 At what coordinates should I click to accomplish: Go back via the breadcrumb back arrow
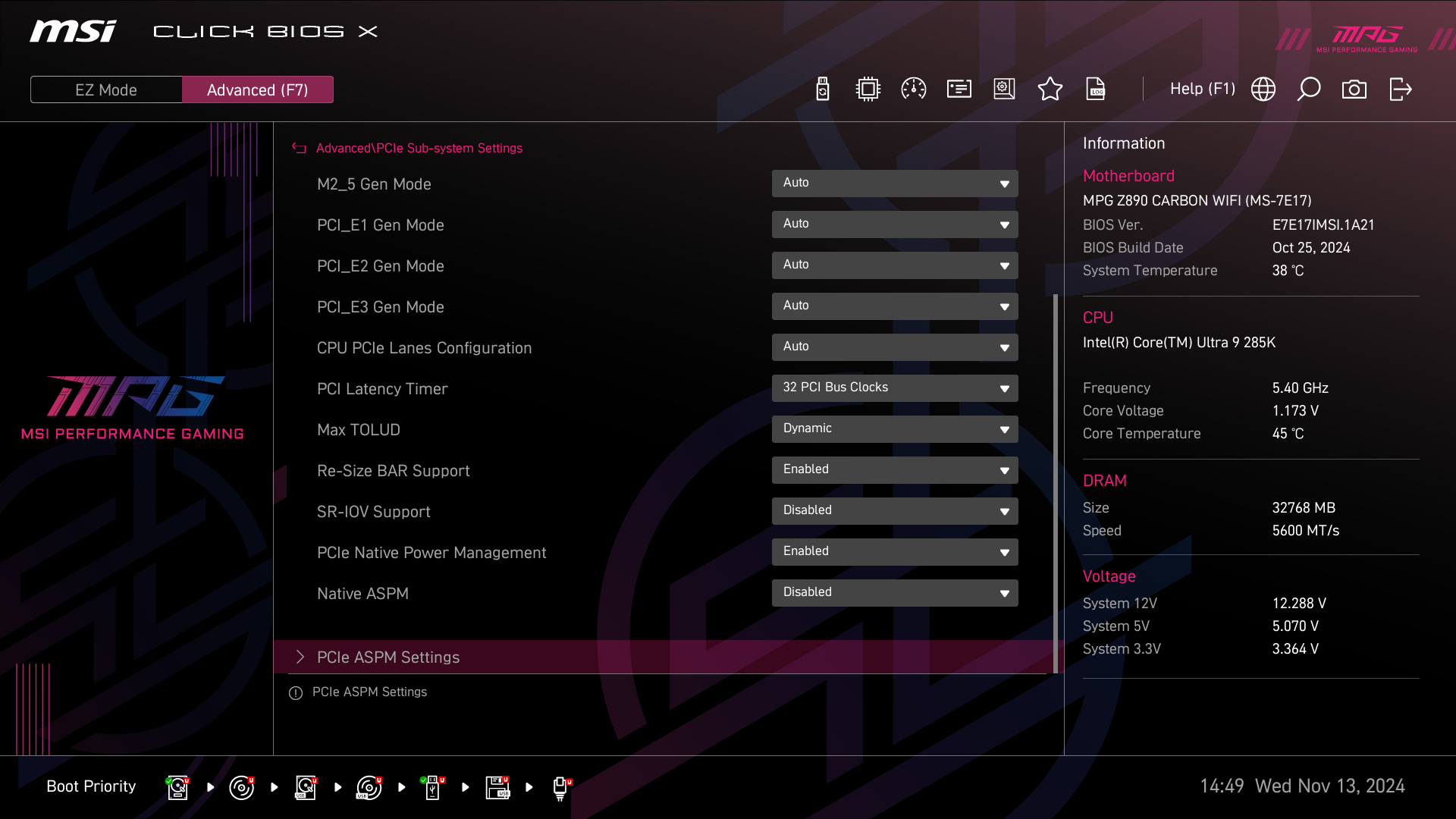click(299, 149)
